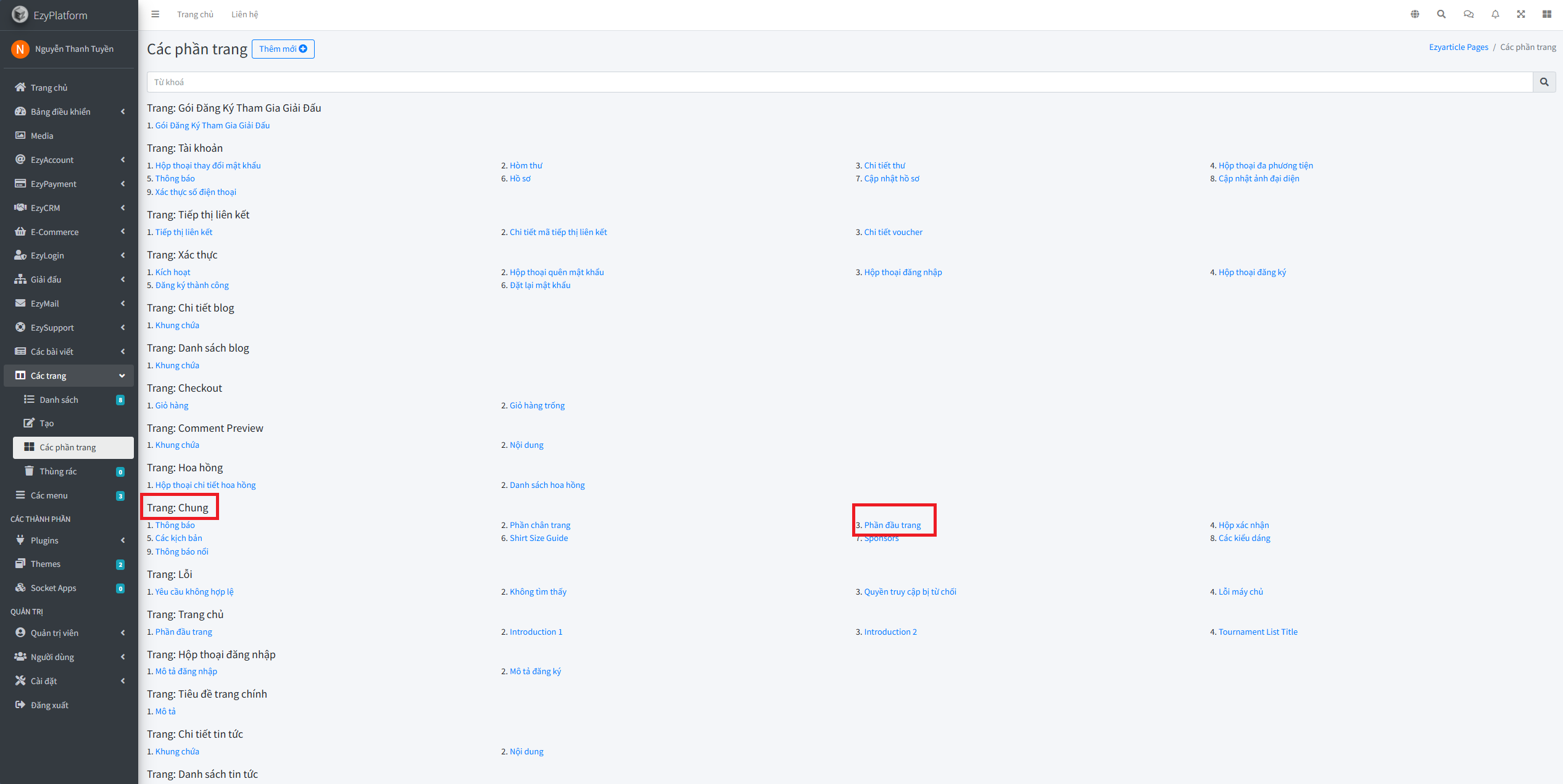Image resolution: width=1563 pixels, height=784 pixels.
Task: Open the apps grid icon
Action: click(x=1547, y=14)
